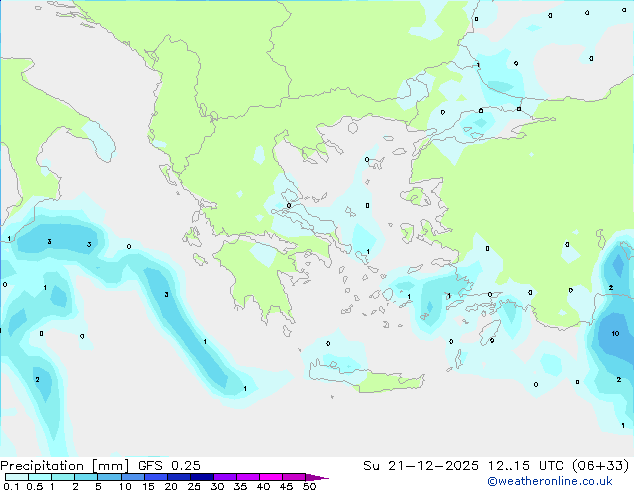Click the "45" legend scale label

(286, 486)
